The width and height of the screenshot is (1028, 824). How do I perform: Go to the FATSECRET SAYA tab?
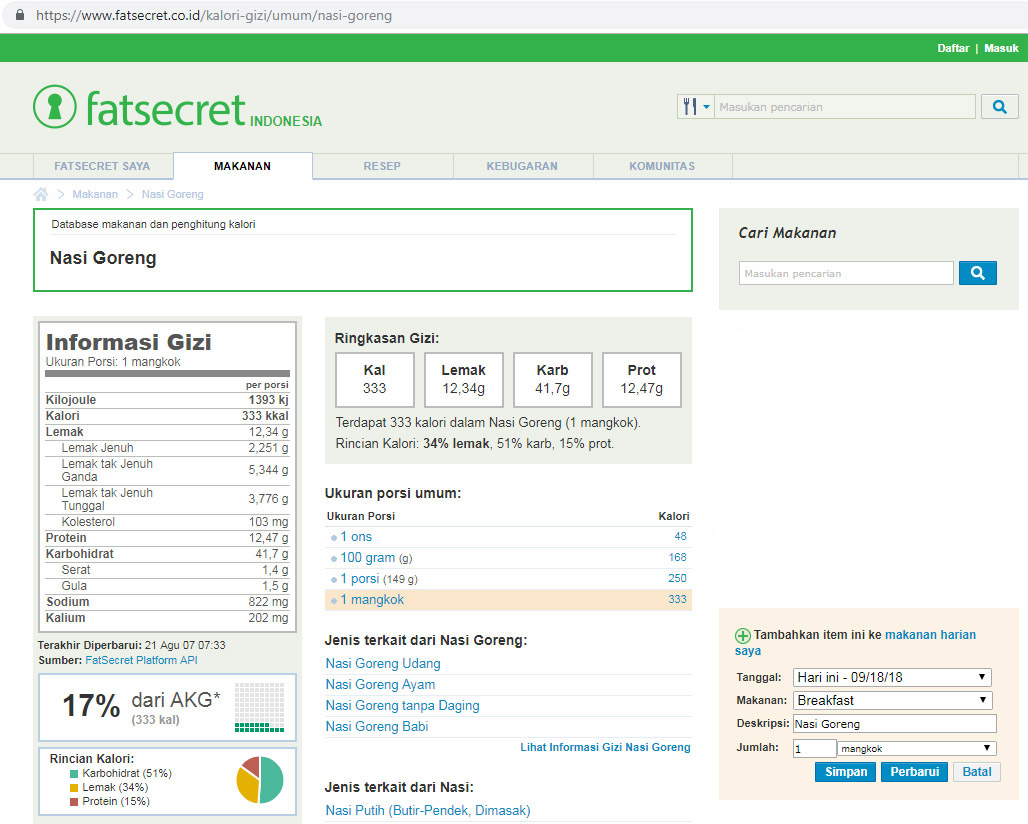click(x=102, y=166)
